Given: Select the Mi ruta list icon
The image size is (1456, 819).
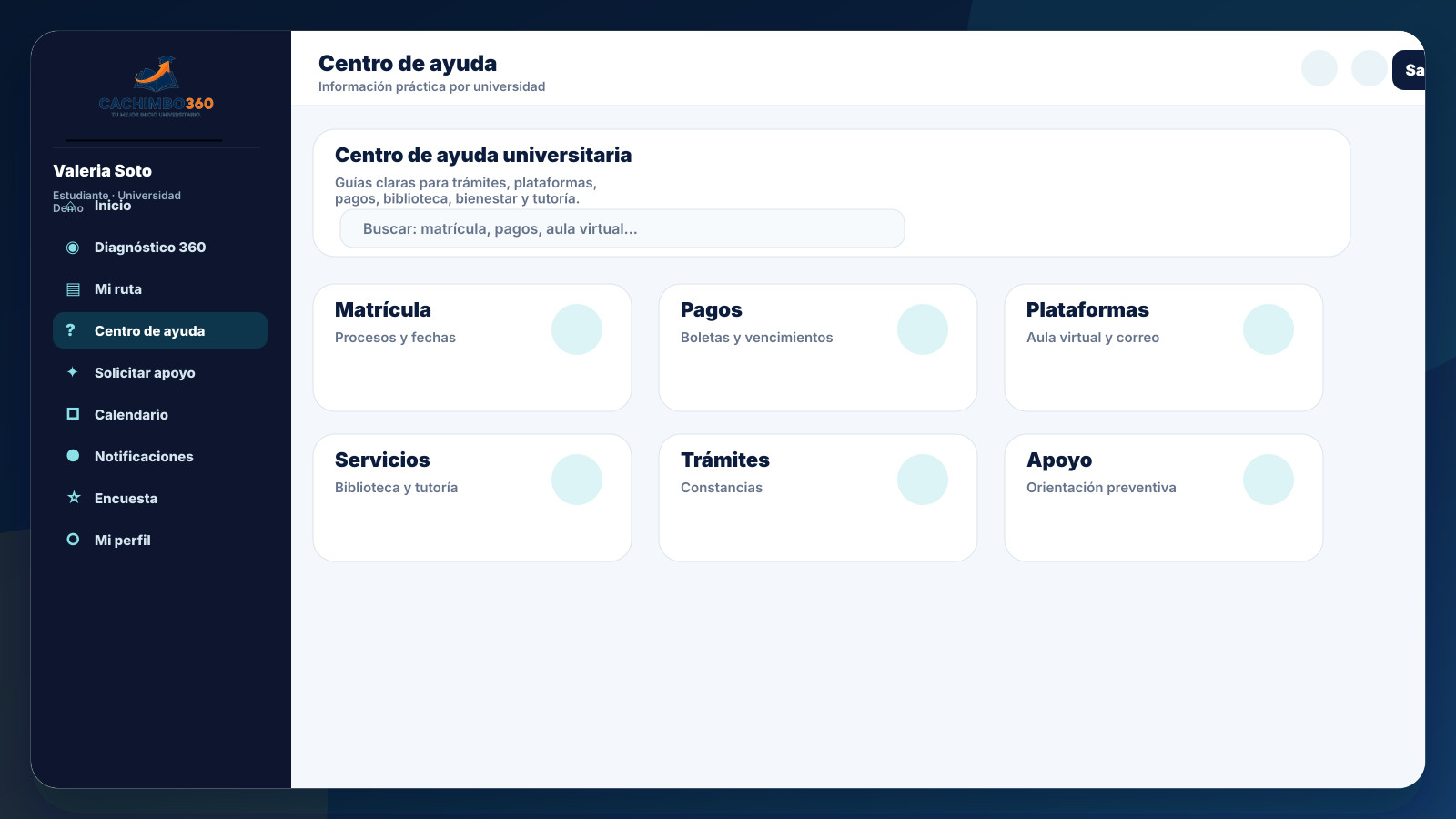Looking at the screenshot, I should point(73,289).
